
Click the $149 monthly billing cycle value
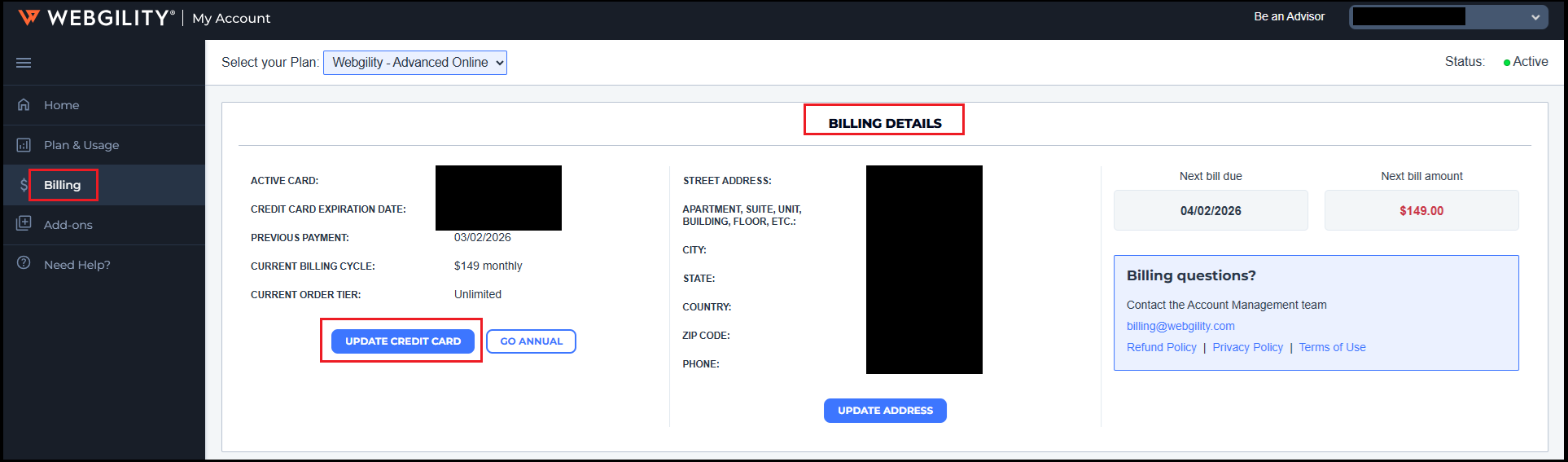pos(488,266)
